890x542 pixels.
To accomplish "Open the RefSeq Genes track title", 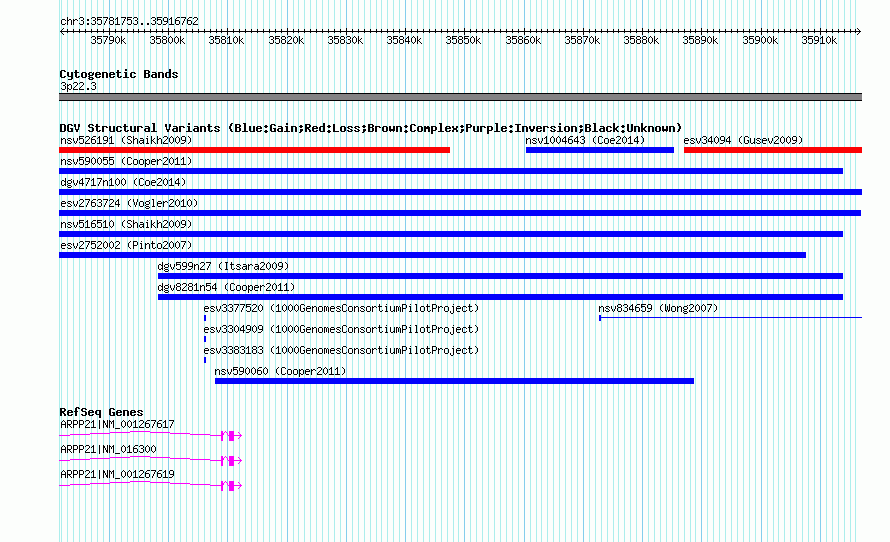I will 101,413.
